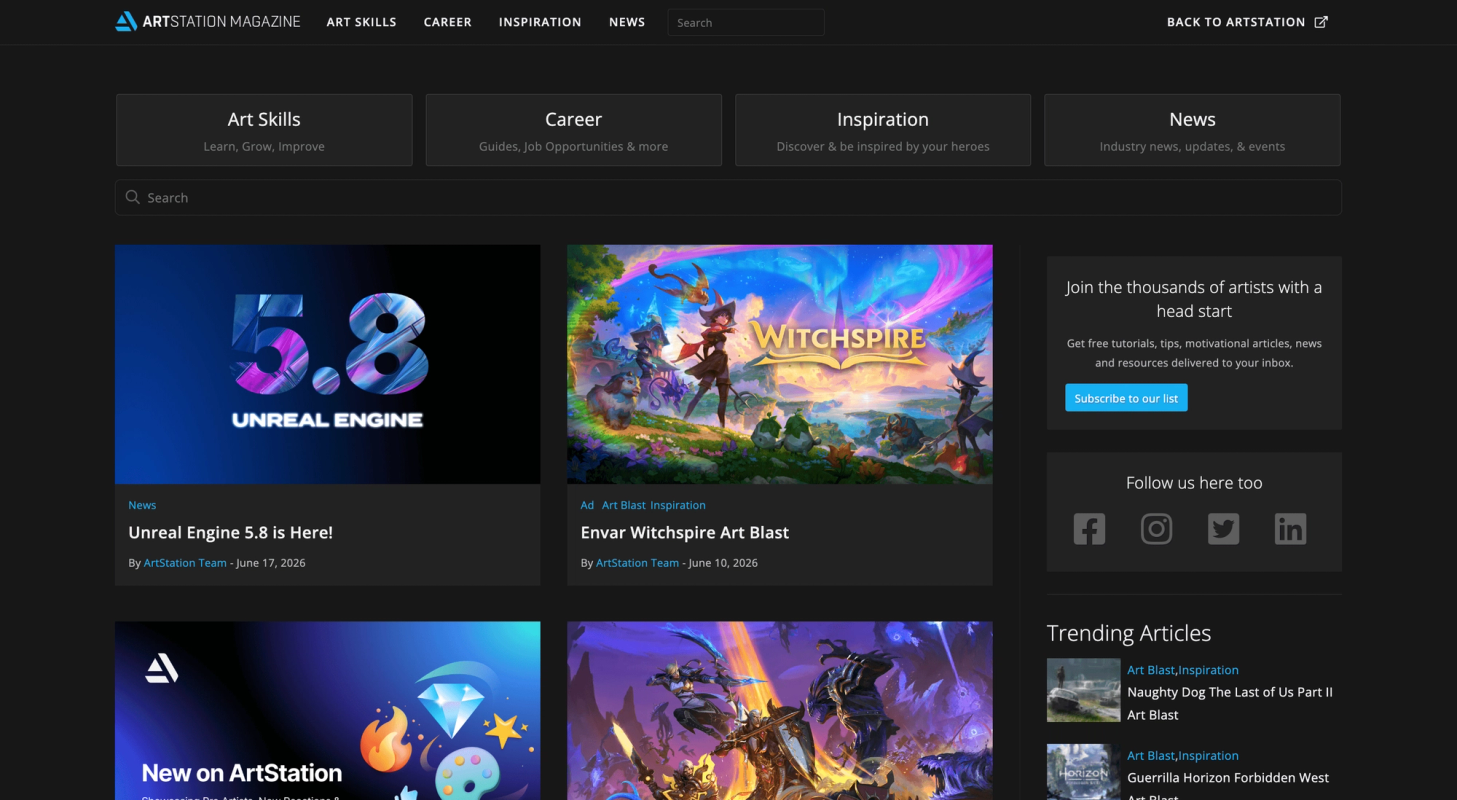Image resolution: width=1457 pixels, height=800 pixels.
Task: Open the Witchspire article image
Action: 780,364
